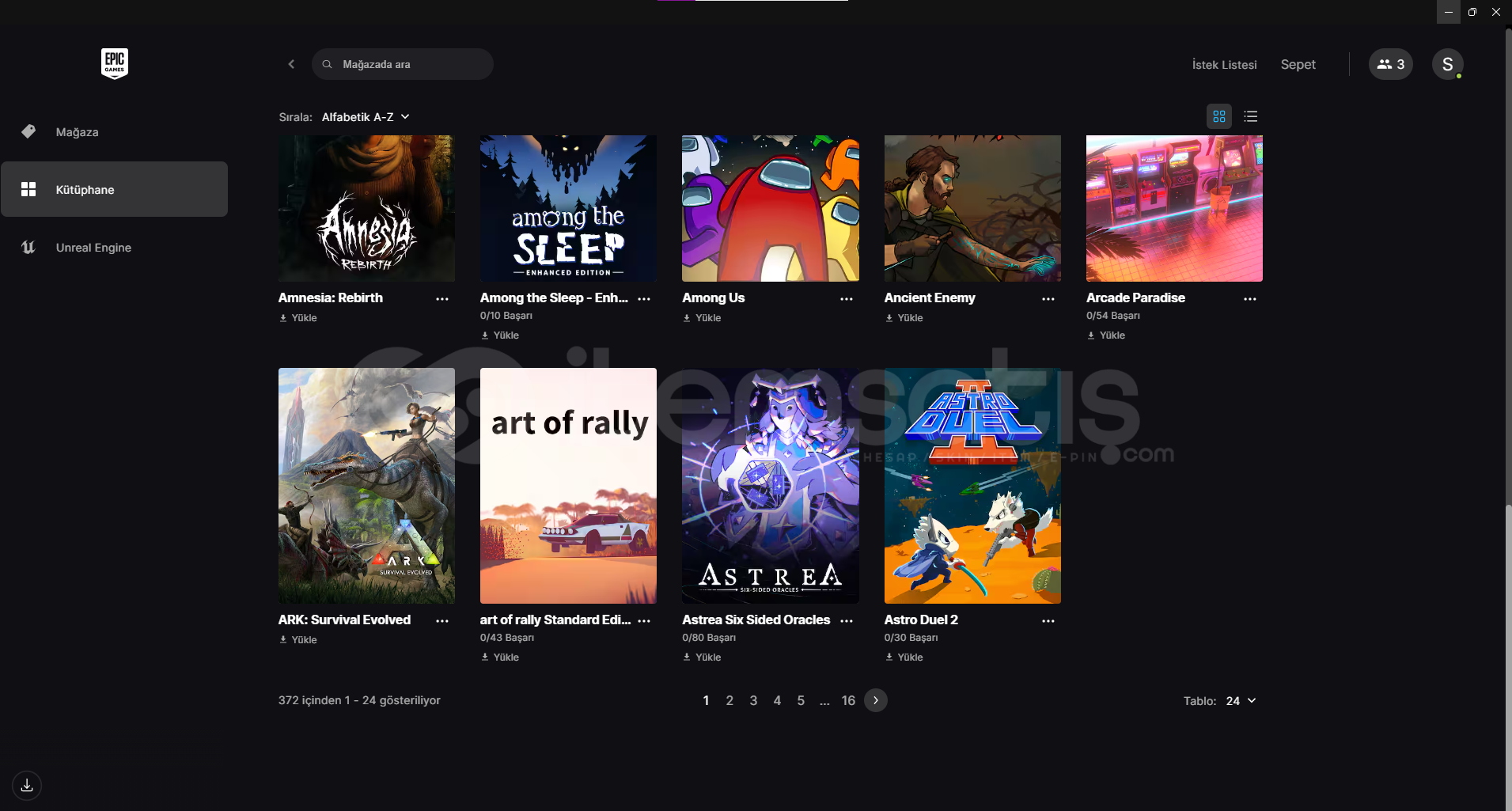Open the Arcade Paradise cover art
This screenshot has width=1512, height=811.
(x=1174, y=208)
